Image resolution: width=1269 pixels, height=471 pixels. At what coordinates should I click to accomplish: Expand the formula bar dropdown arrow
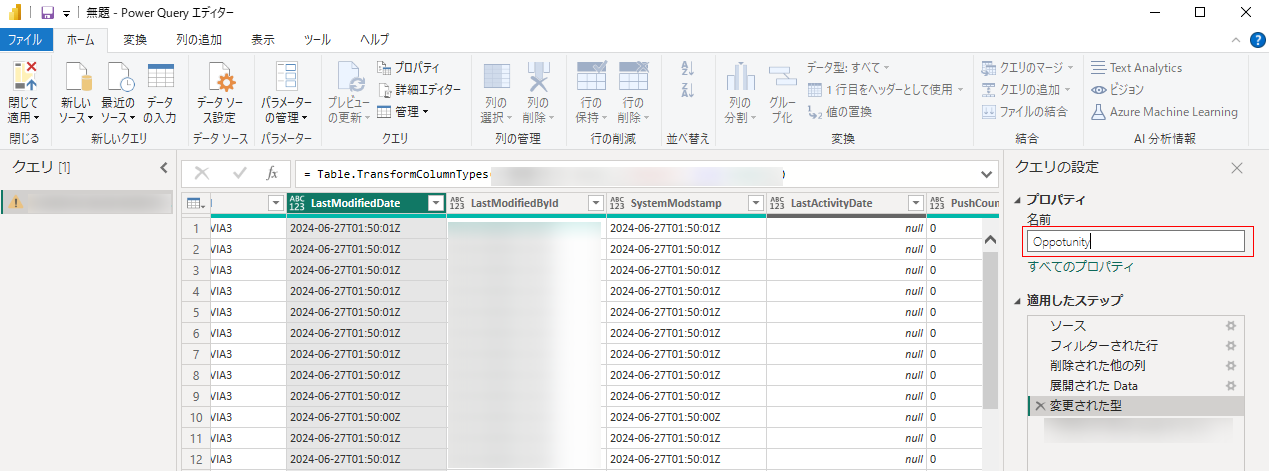coord(987,174)
